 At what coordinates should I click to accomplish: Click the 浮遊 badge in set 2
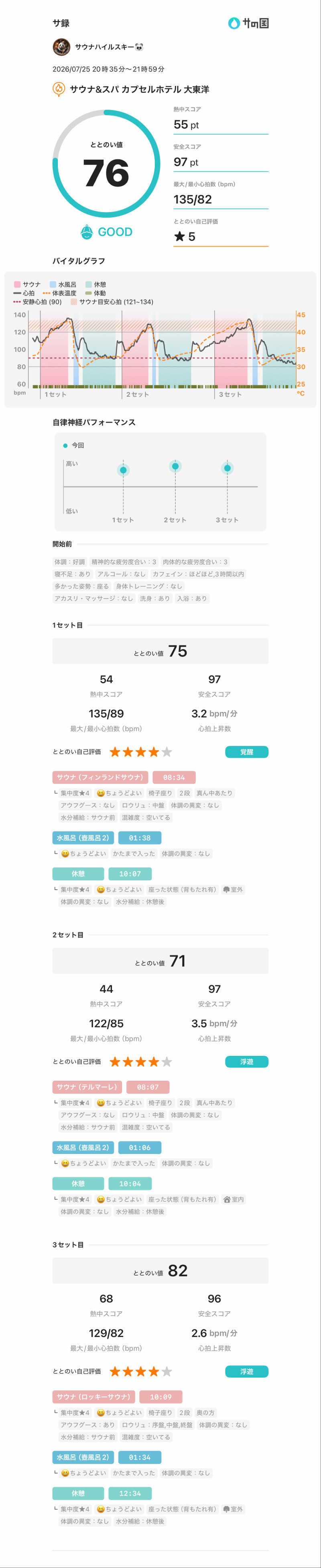pos(247,1062)
